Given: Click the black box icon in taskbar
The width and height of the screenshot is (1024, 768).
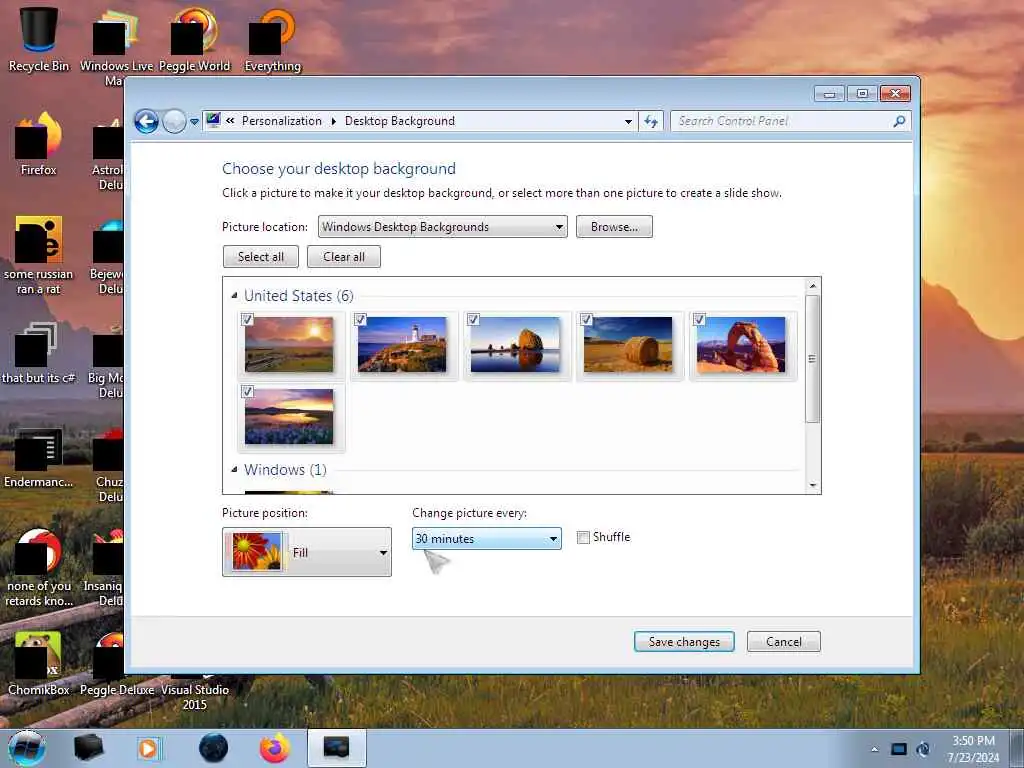Looking at the screenshot, I should [89, 748].
